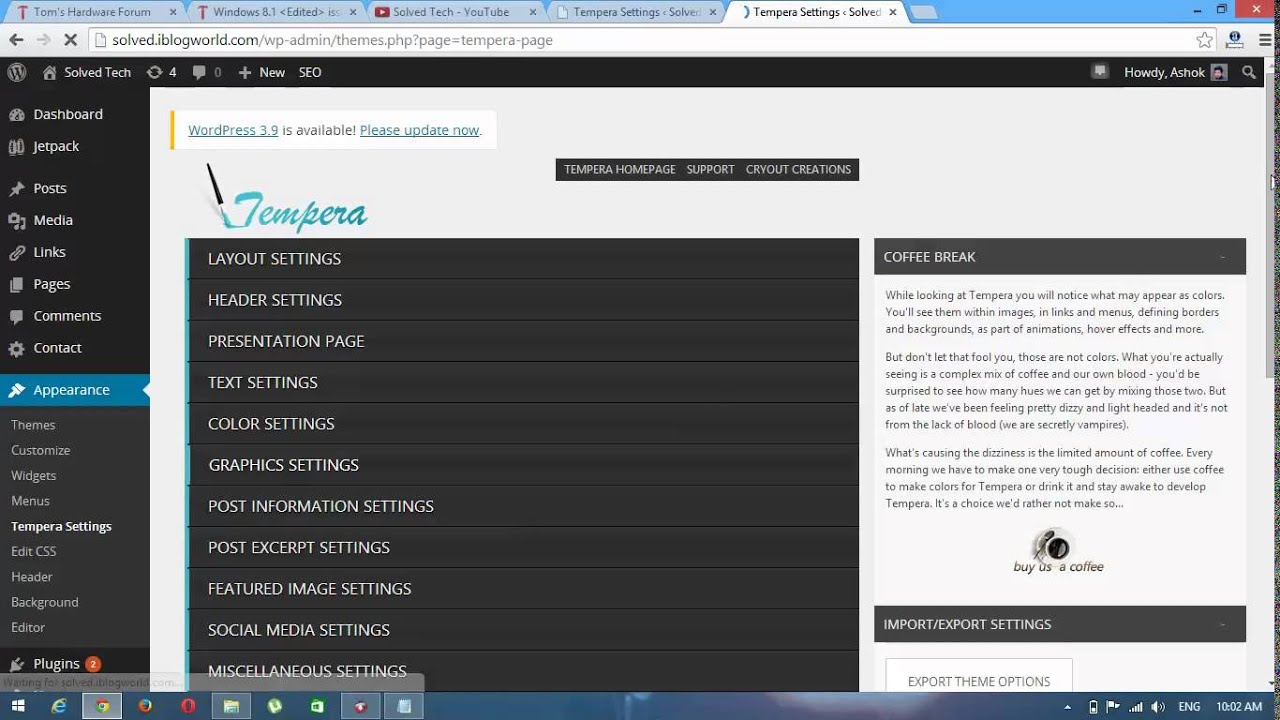
Task: Launch Internet Explorer from the taskbar
Action: tap(59, 706)
